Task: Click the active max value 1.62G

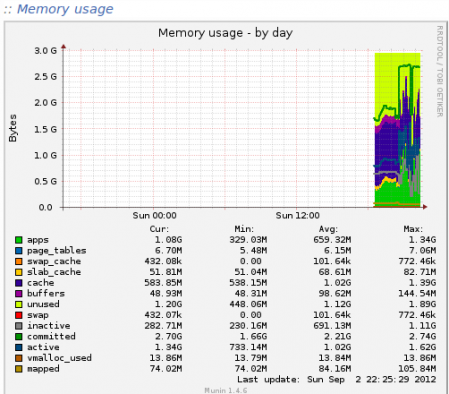Action: [422, 347]
